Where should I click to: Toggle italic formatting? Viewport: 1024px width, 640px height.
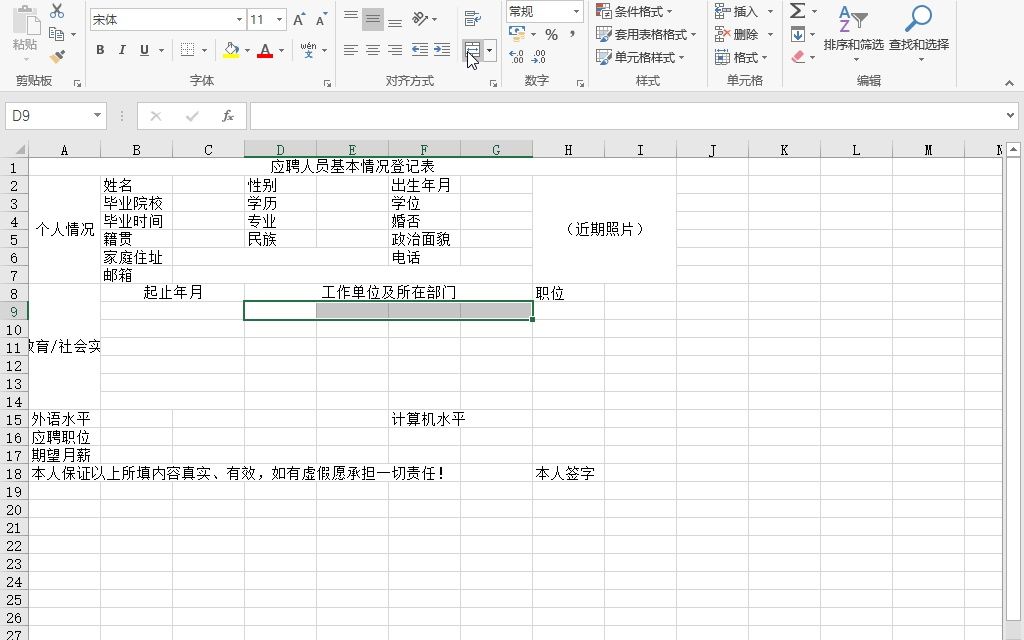pos(122,50)
